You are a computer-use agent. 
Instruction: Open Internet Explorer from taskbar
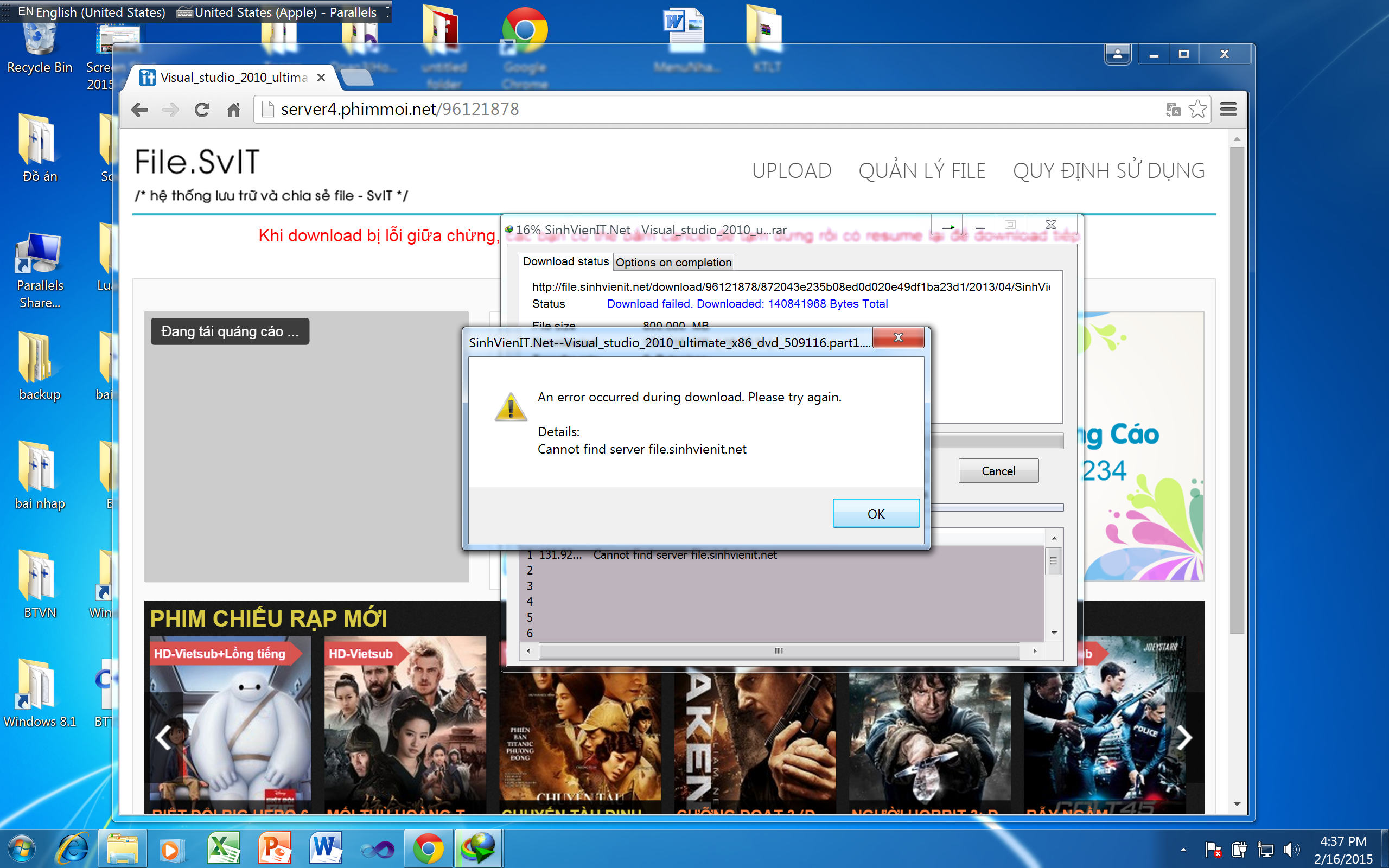73,848
